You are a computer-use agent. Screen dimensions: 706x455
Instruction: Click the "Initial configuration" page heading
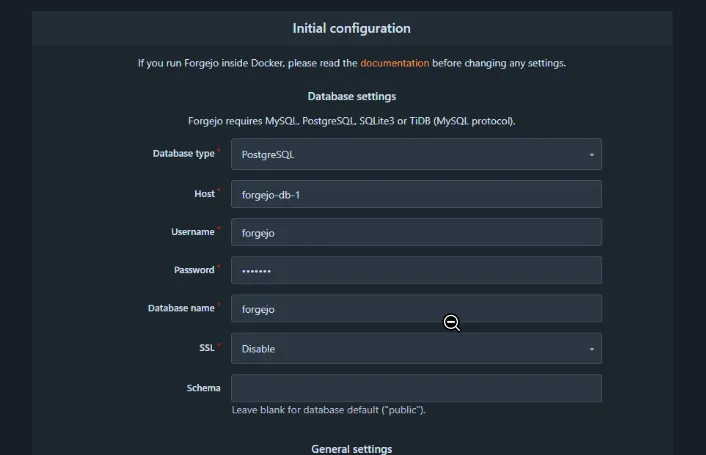pos(351,28)
